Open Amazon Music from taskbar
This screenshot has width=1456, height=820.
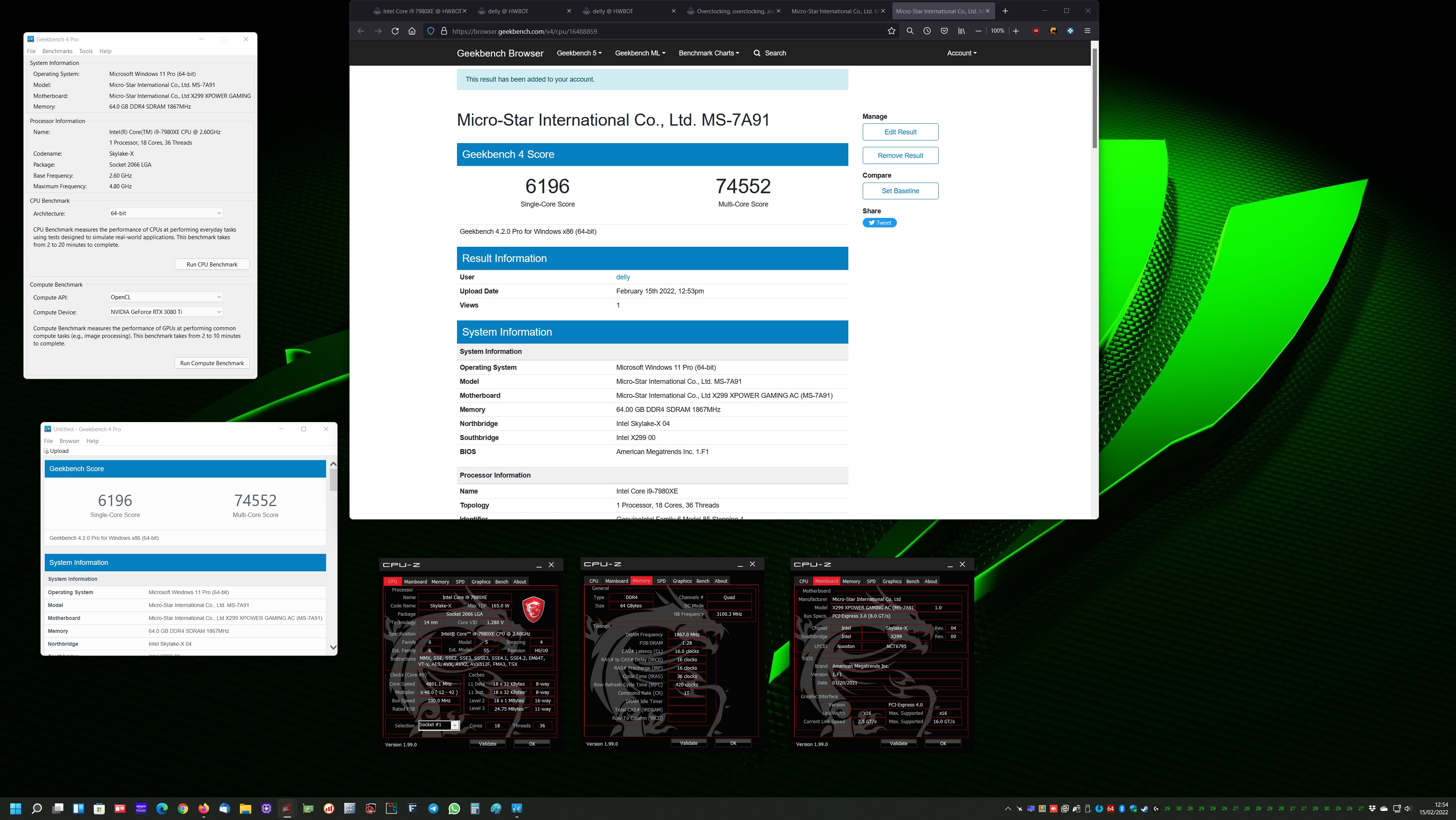141,809
